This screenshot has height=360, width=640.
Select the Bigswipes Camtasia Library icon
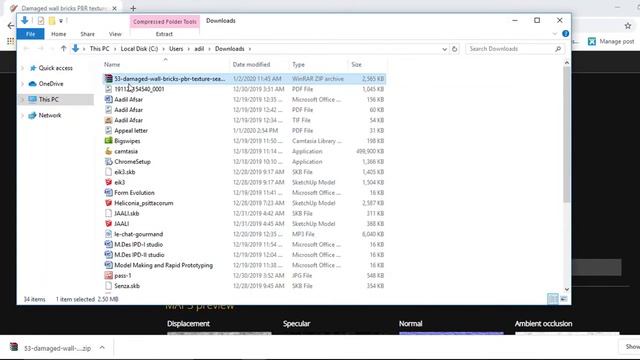[x=108, y=141]
